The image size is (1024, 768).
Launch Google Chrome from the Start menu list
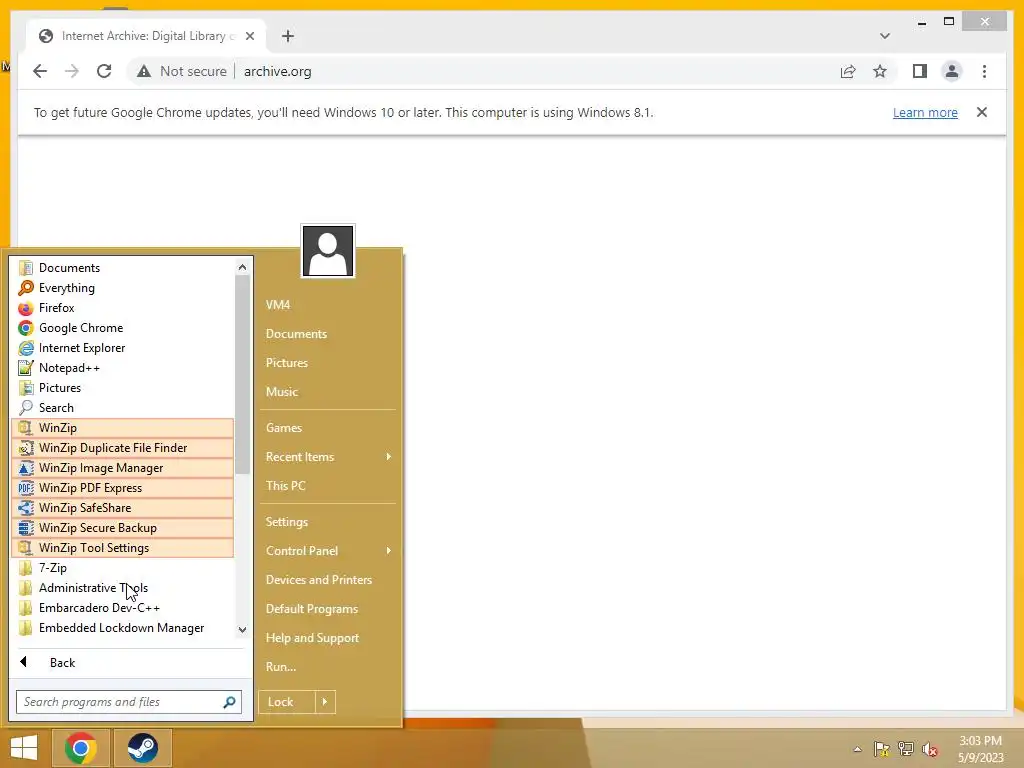(x=123, y=328)
